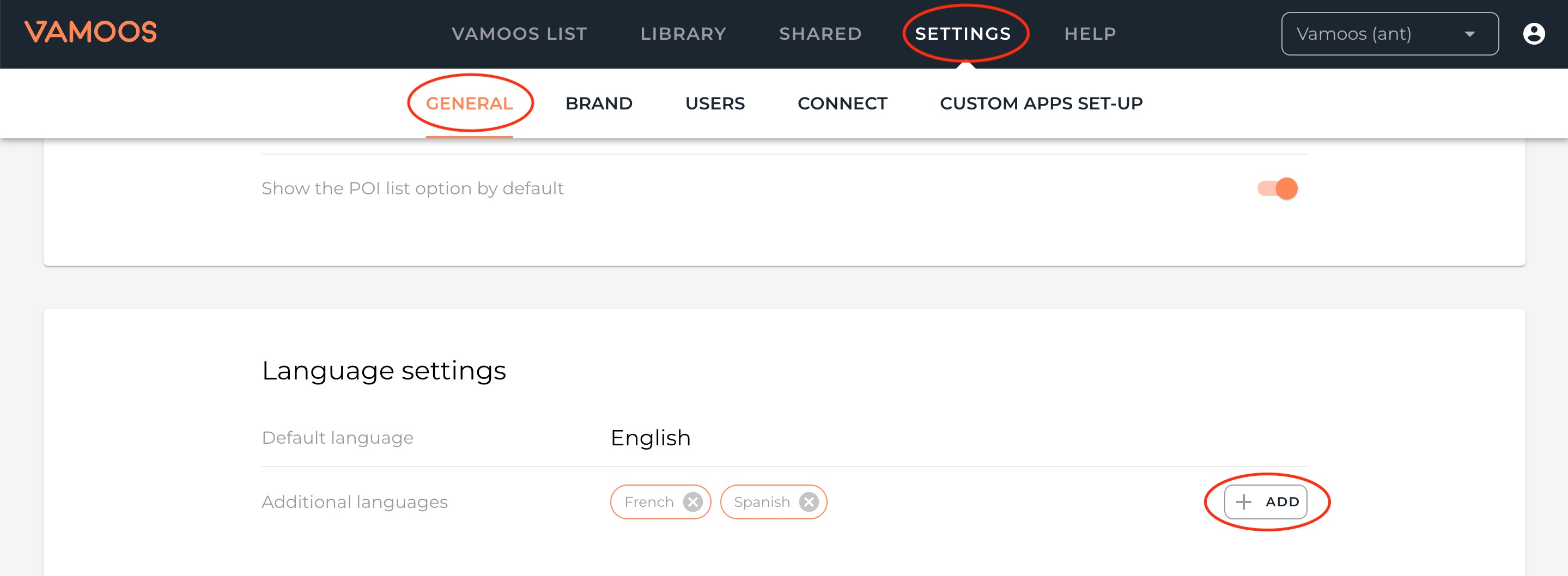Open the Help menu item

click(x=1090, y=34)
